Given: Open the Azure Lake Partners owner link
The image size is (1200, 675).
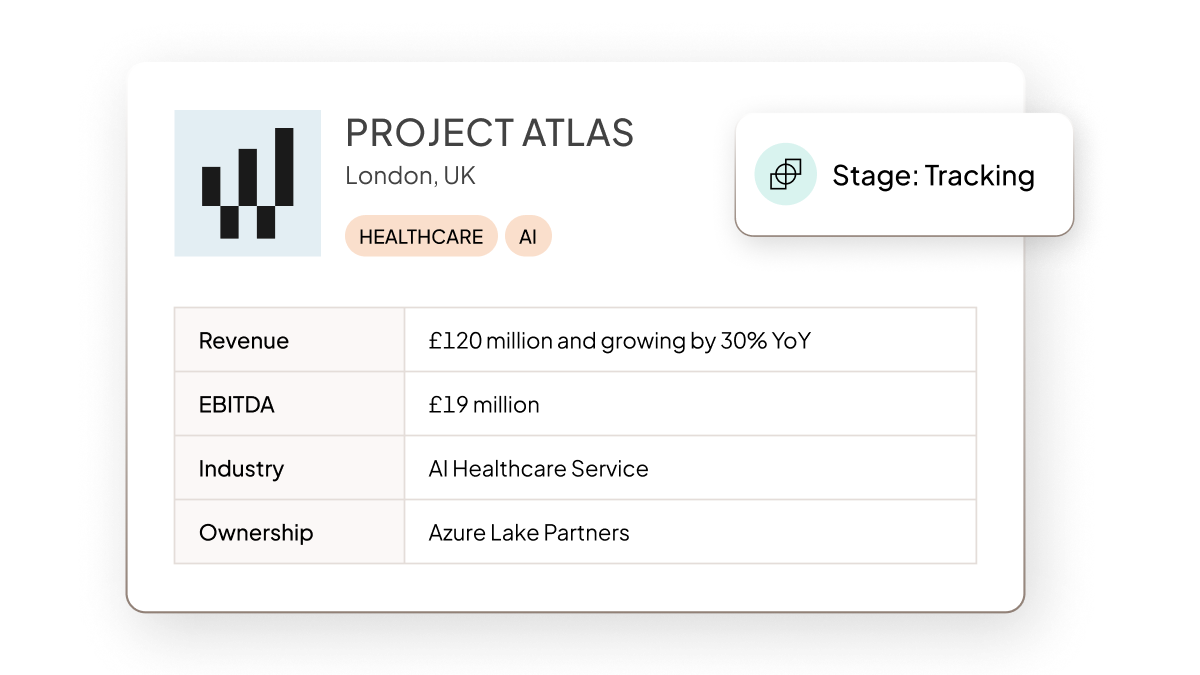Looking at the screenshot, I should point(529,533).
